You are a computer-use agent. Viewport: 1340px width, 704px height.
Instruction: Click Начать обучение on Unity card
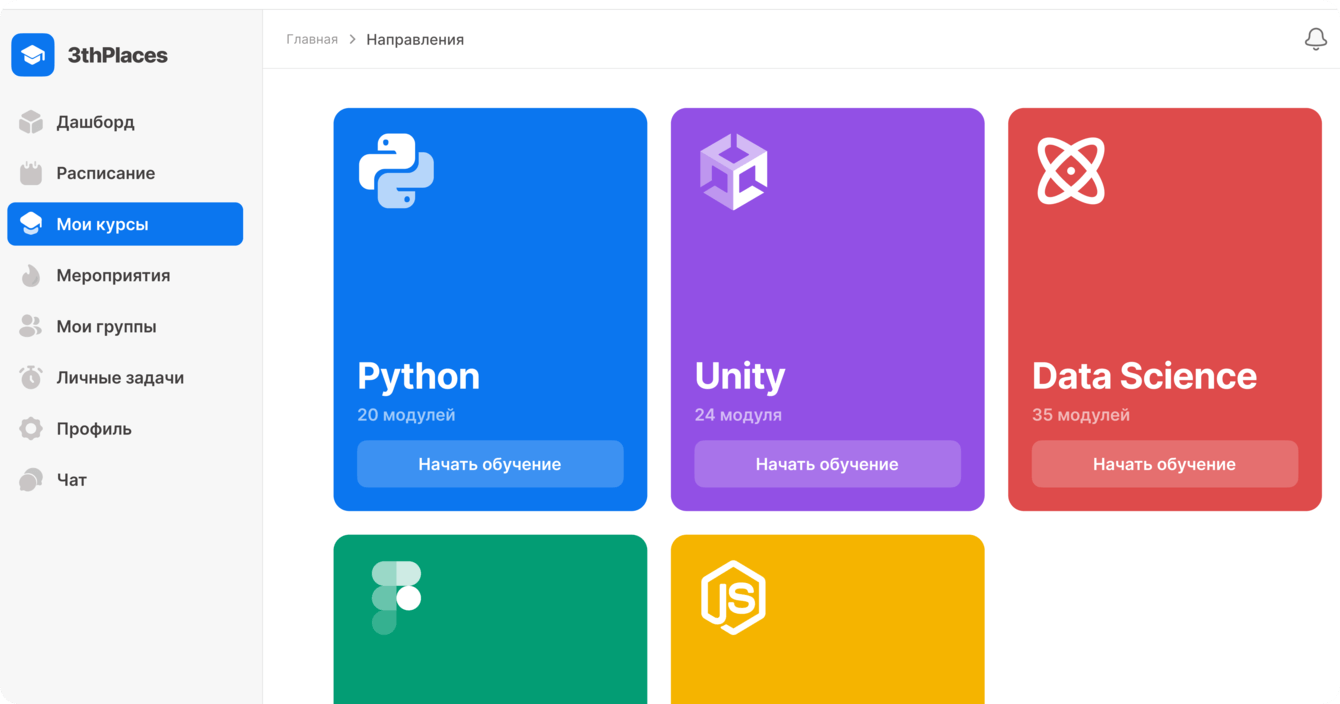click(x=827, y=464)
